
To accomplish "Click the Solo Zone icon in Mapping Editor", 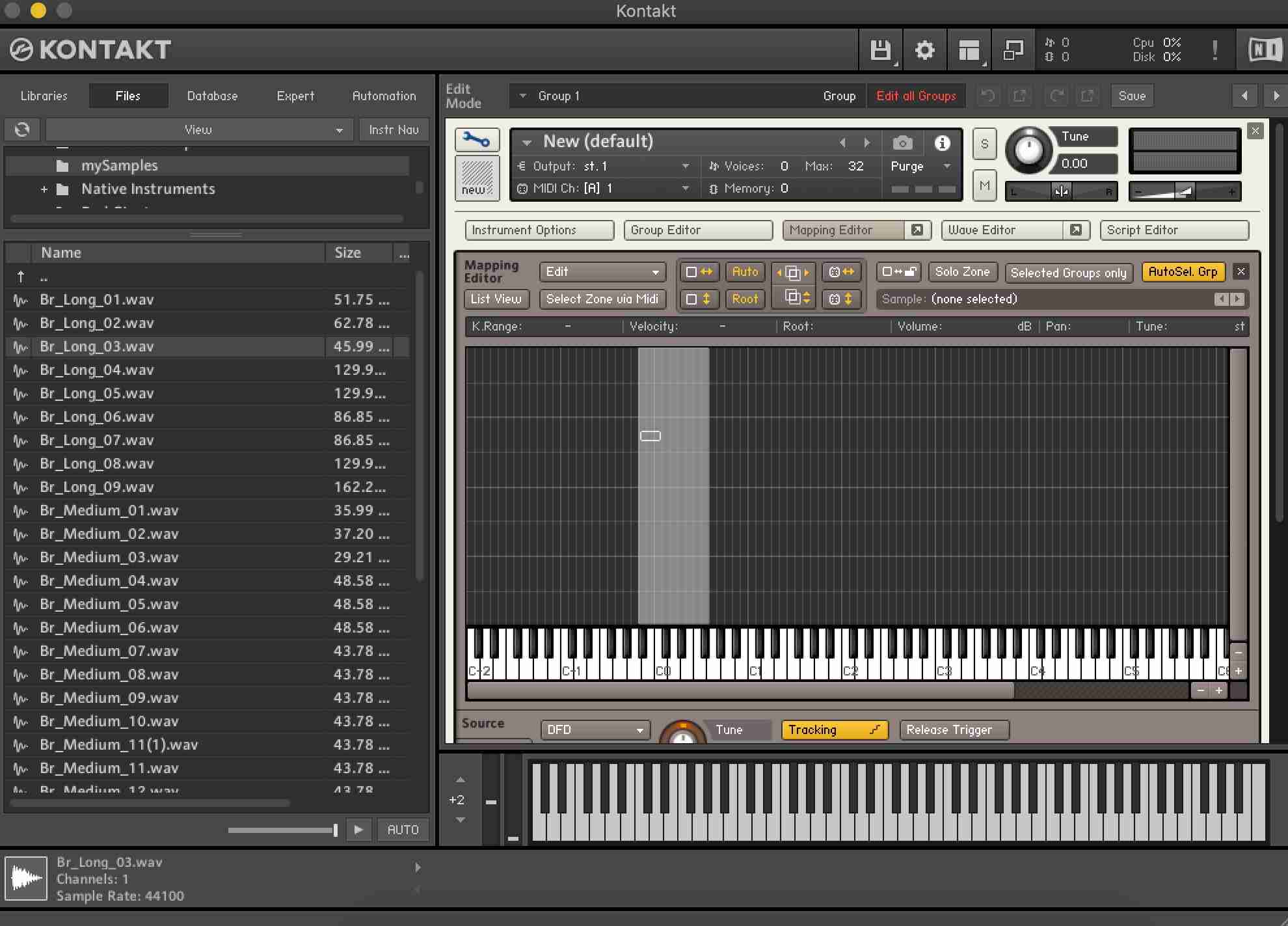I will 960,272.
